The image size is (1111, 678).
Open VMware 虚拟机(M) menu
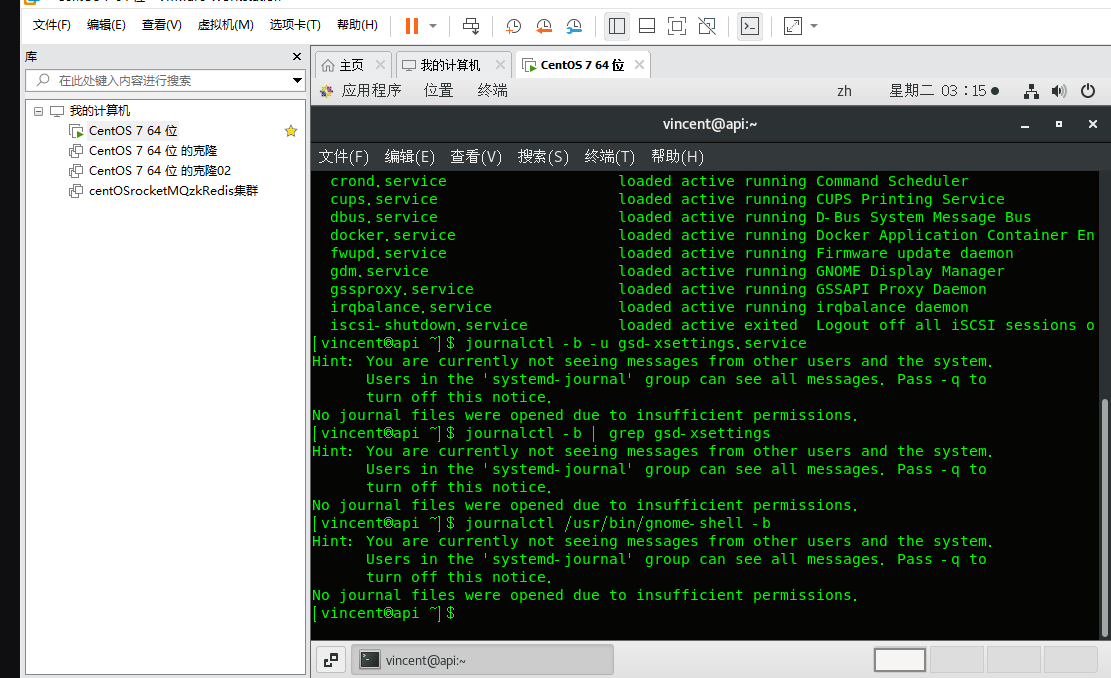(225, 25)
